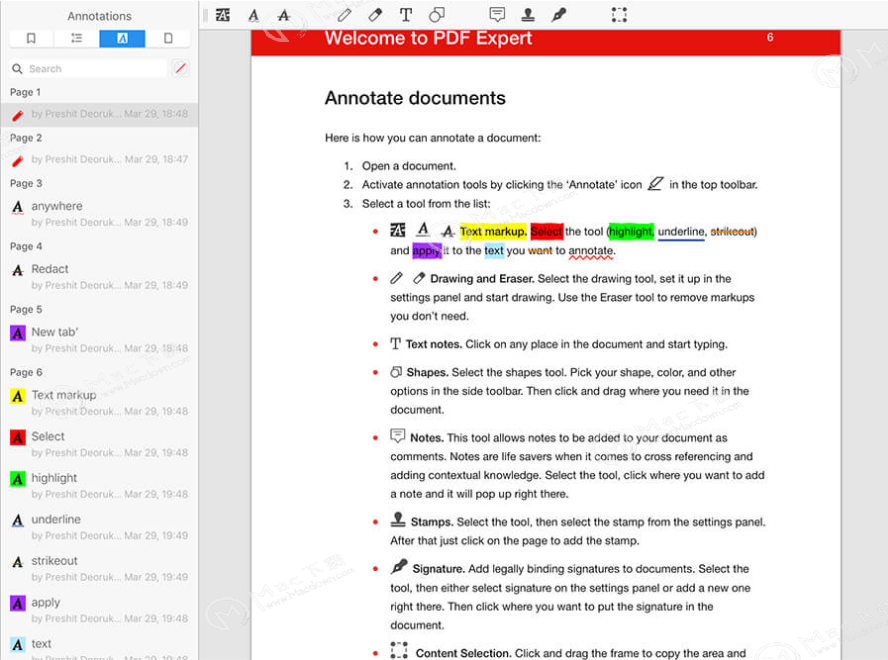This screenshot has width=888, height=660.
Task: Click red highlighted 'Select' in document
Action: (x=547, y=231)
